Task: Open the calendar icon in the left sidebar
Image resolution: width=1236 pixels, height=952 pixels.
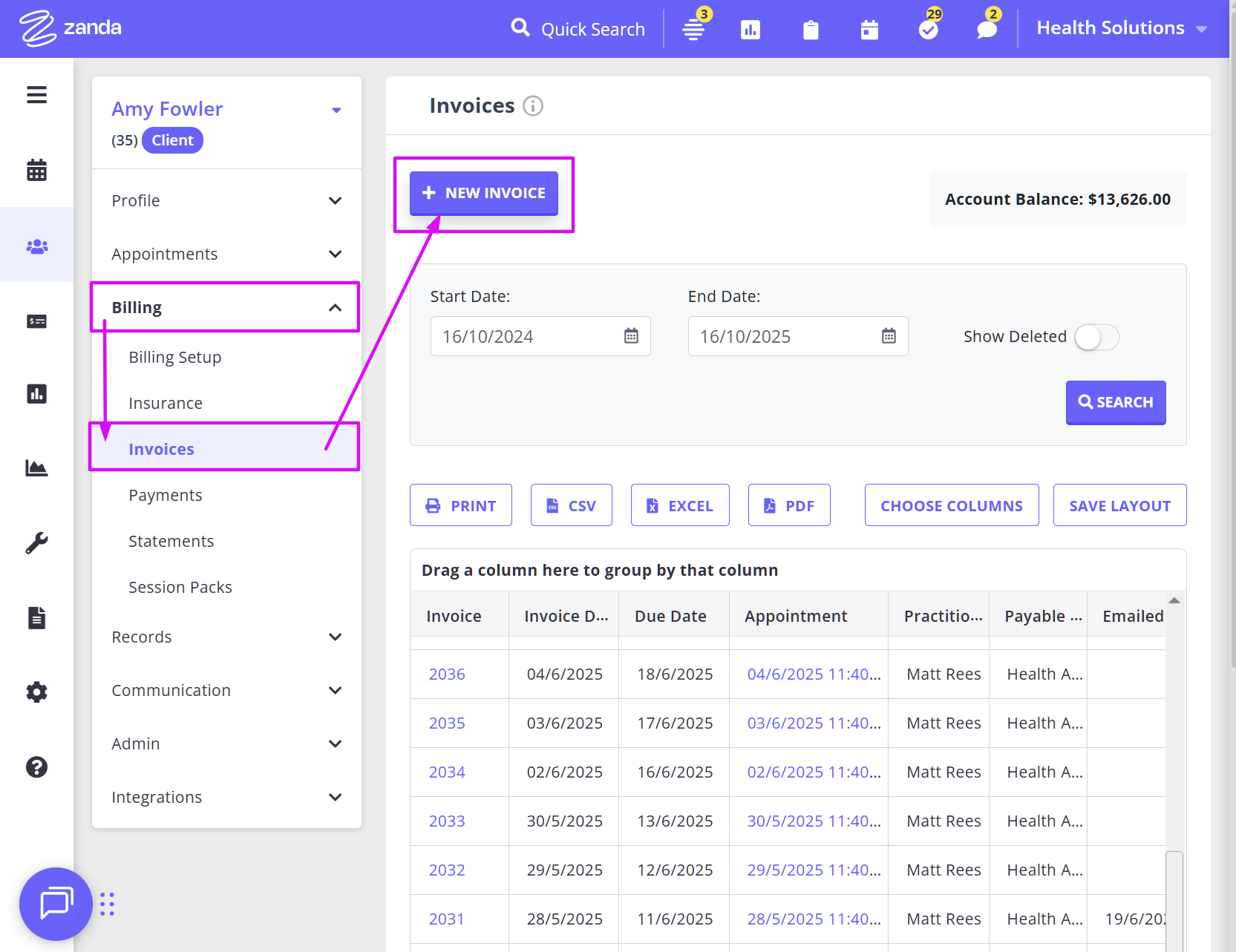Action: point(36,170)
